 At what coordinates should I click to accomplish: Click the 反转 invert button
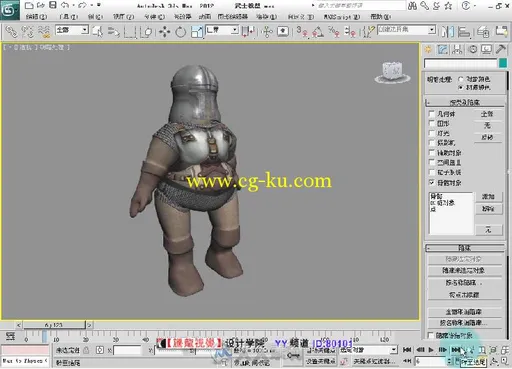click(x=487, y=137)
